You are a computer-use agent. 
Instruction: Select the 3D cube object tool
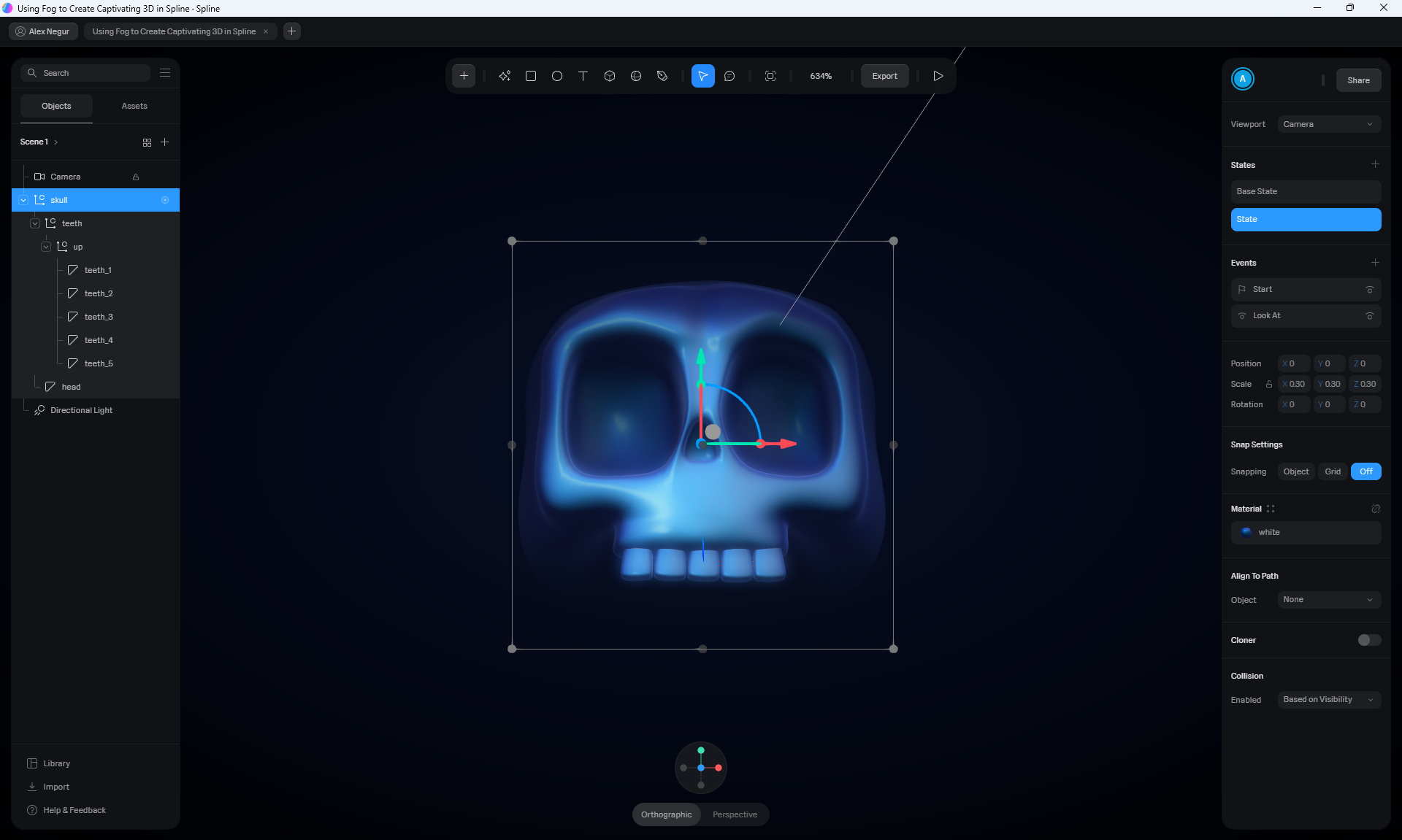[x=610, y=76]
